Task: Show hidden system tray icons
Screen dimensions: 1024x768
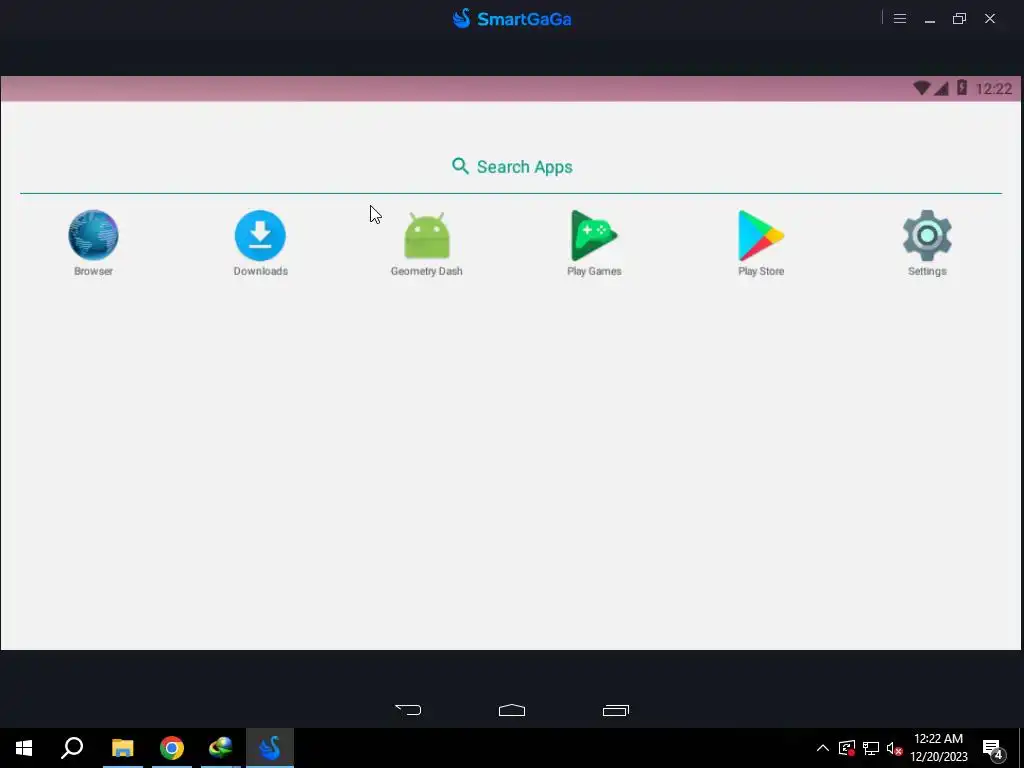Action: 823,748
